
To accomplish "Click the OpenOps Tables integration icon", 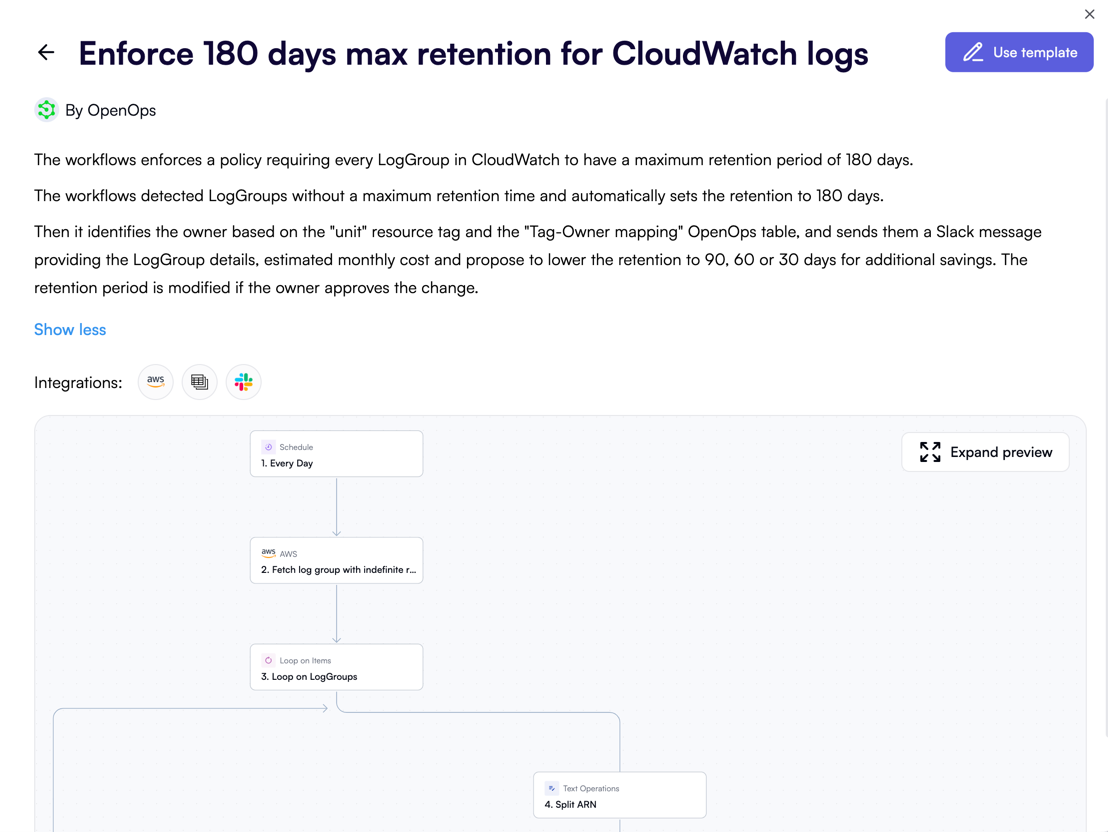I will (x=199, y=381).
